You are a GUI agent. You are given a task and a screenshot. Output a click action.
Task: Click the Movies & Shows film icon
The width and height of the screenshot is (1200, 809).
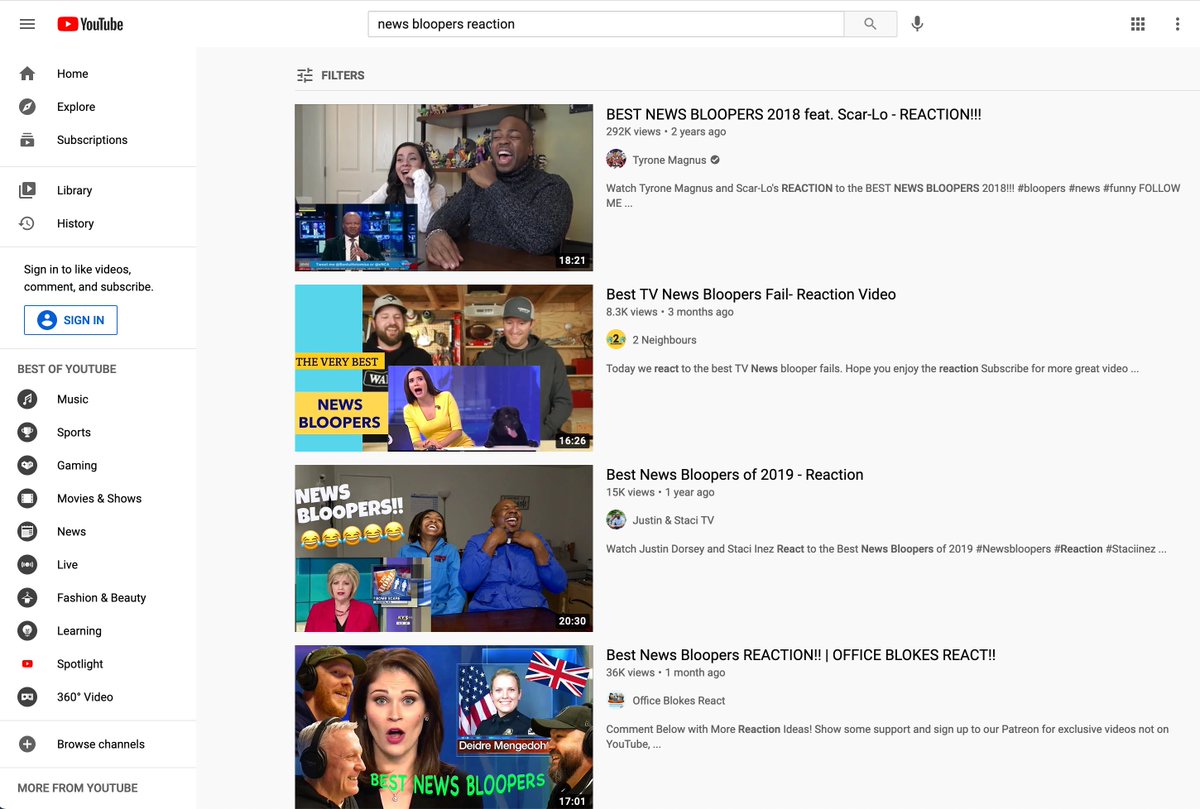click(x=27, y=498)
